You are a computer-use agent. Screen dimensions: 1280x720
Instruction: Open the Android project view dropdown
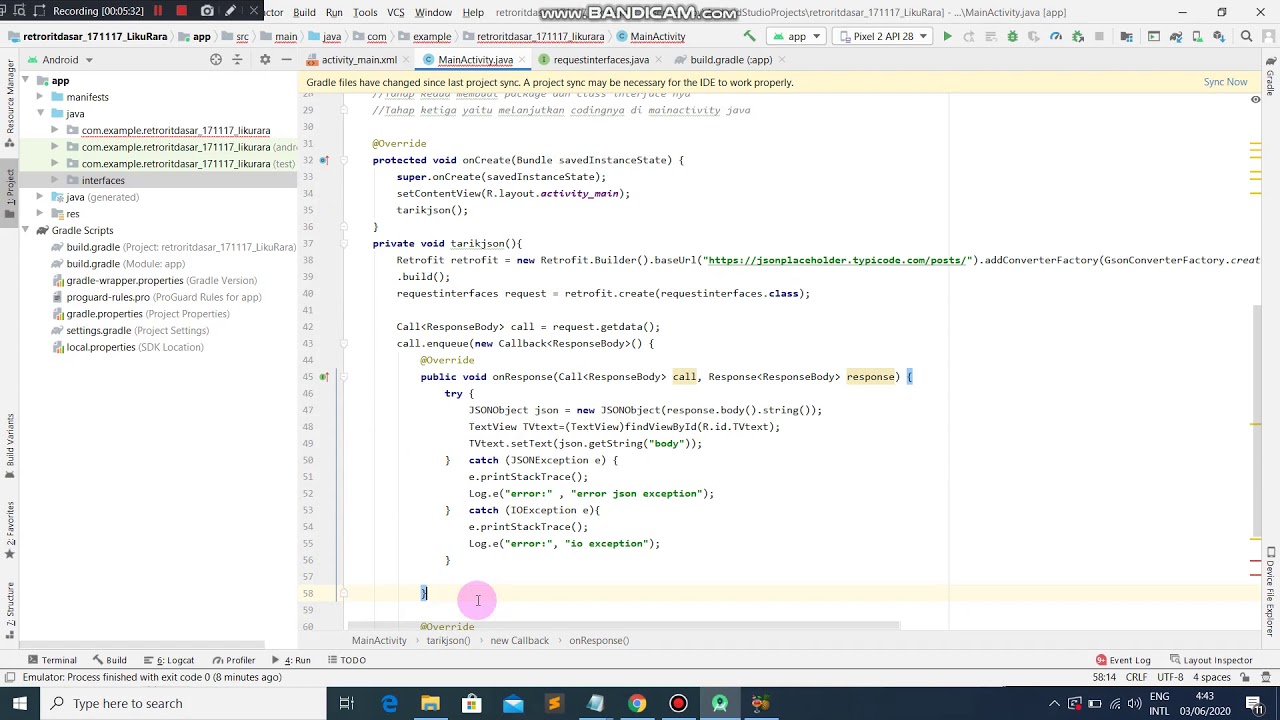pos(60,59)
